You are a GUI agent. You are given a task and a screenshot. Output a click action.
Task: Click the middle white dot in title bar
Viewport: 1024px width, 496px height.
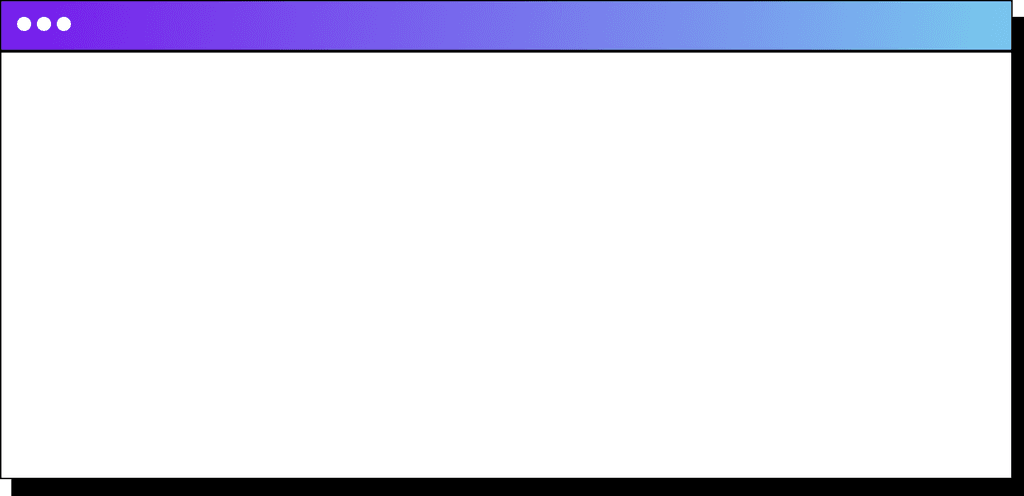tap(44, 24)
